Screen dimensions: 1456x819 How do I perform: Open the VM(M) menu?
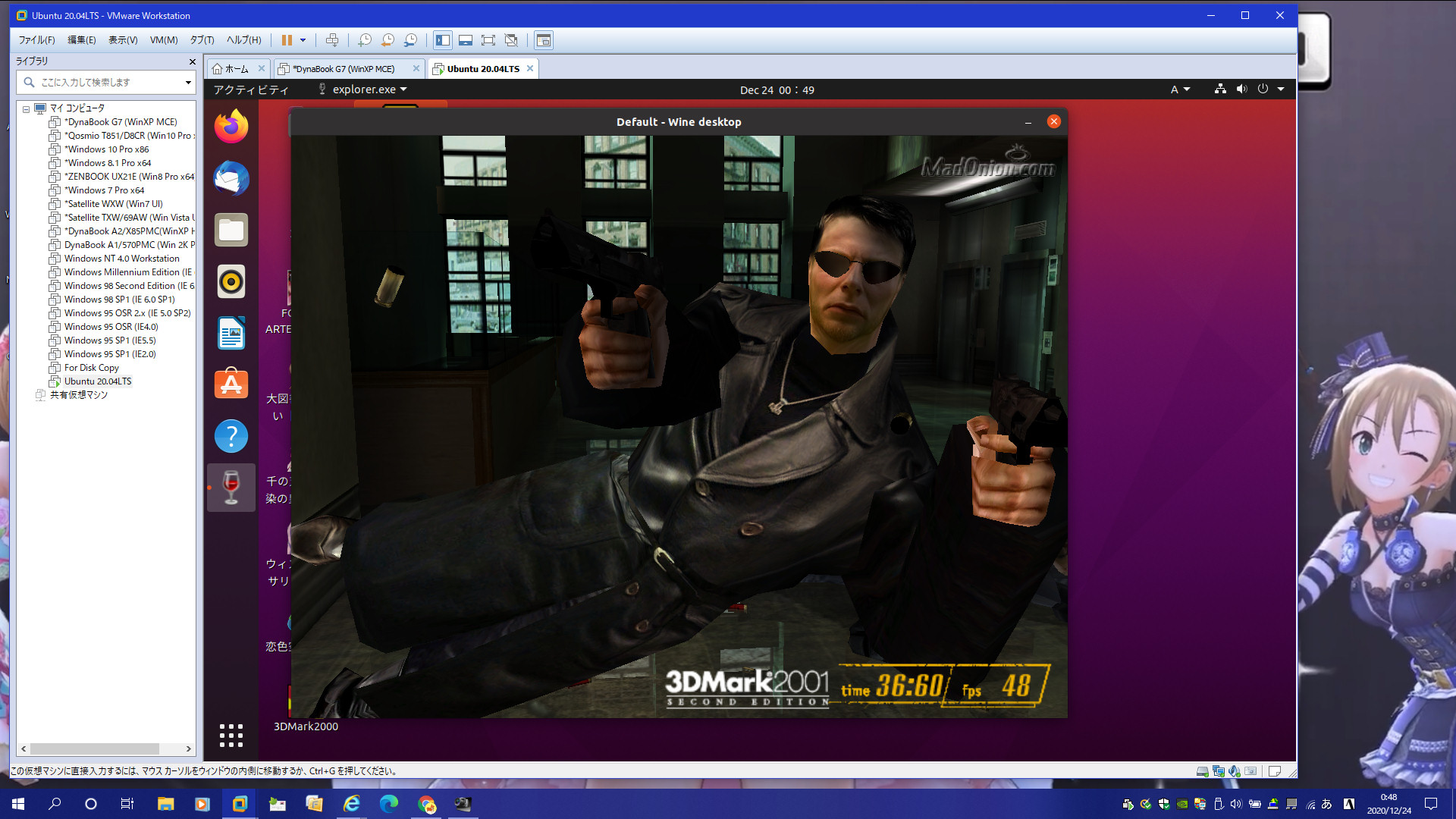(x=164, y=40)
